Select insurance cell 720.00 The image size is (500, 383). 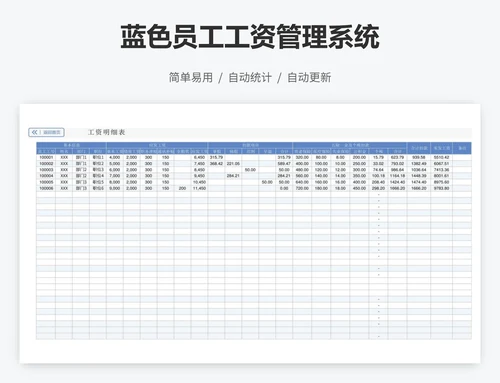click(302, 188)
